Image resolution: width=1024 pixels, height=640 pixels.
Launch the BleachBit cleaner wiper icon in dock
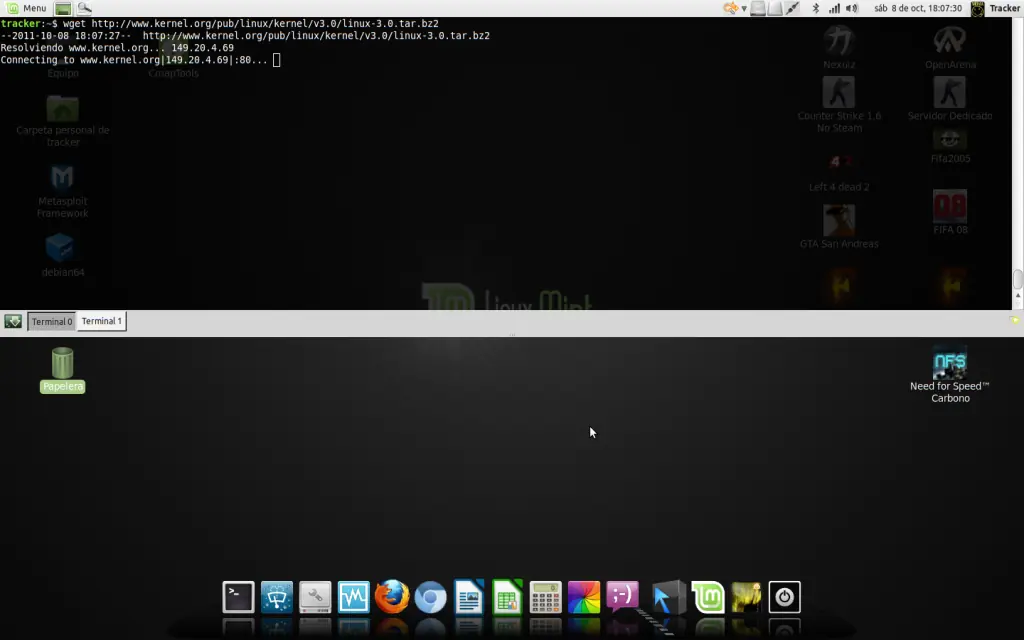[x=277, y=597]
